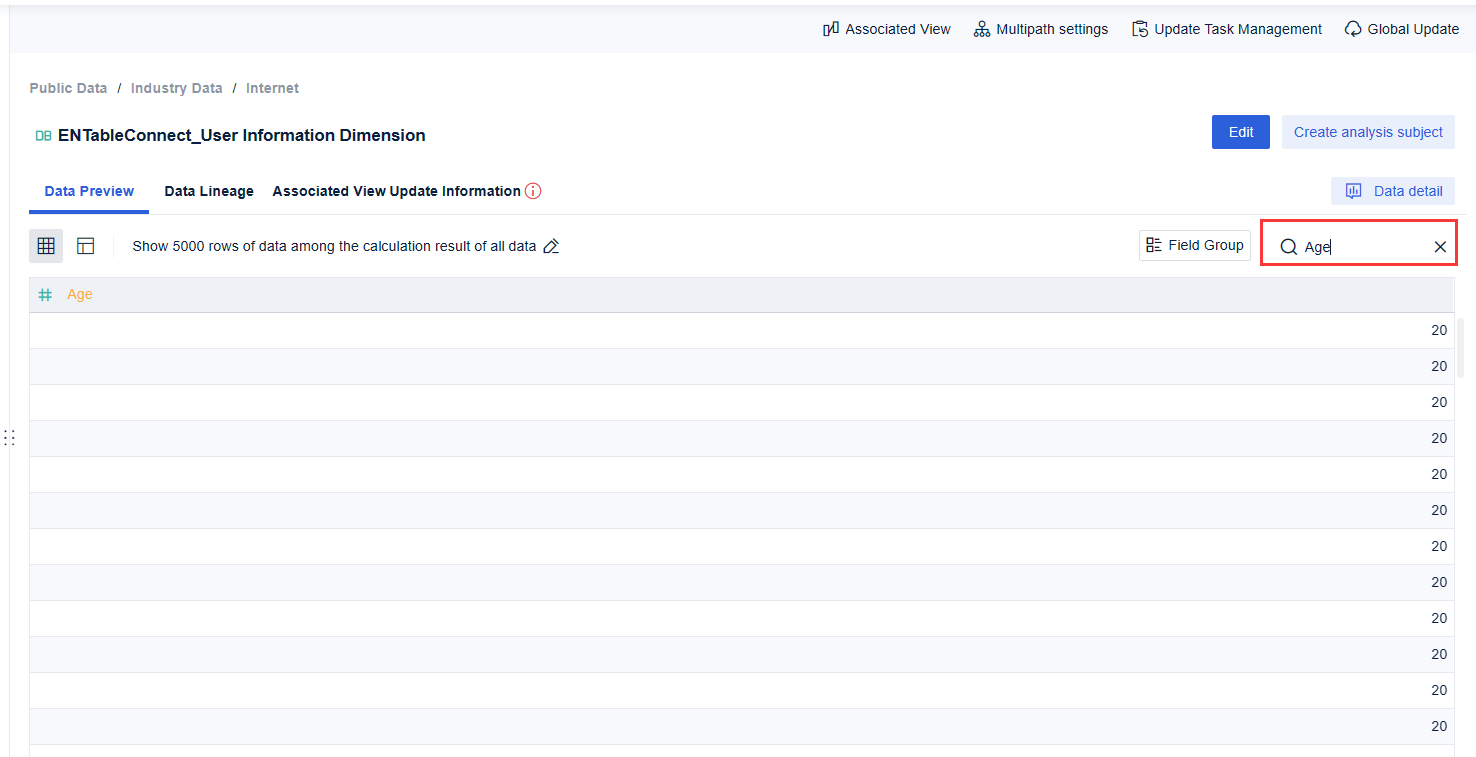Select the grid table view toggle
Image resolution: width=1476 pixels, height=757 pixels.
[46, 246]
